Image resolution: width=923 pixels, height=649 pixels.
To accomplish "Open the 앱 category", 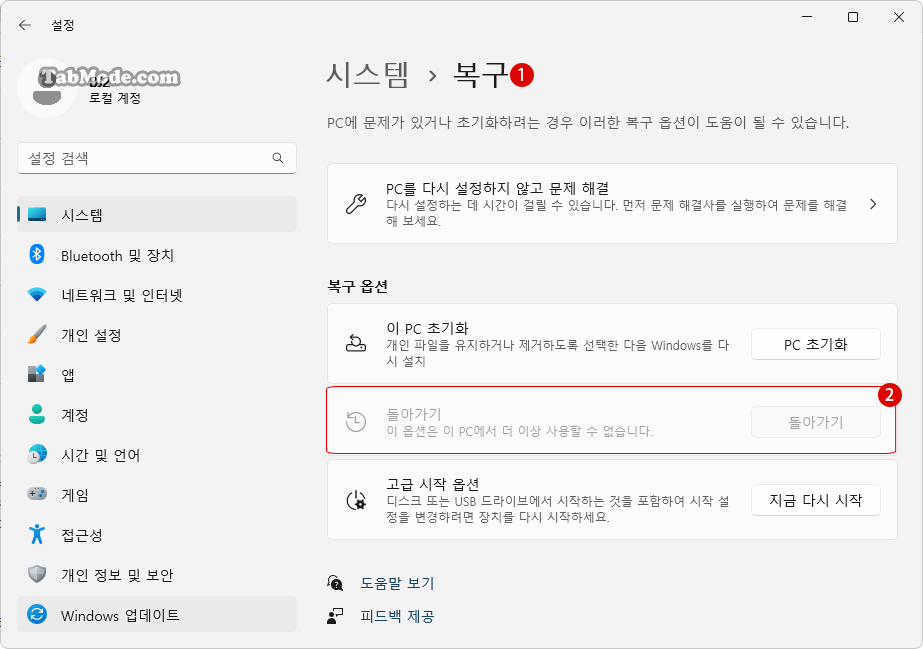I will click(157, 374).
